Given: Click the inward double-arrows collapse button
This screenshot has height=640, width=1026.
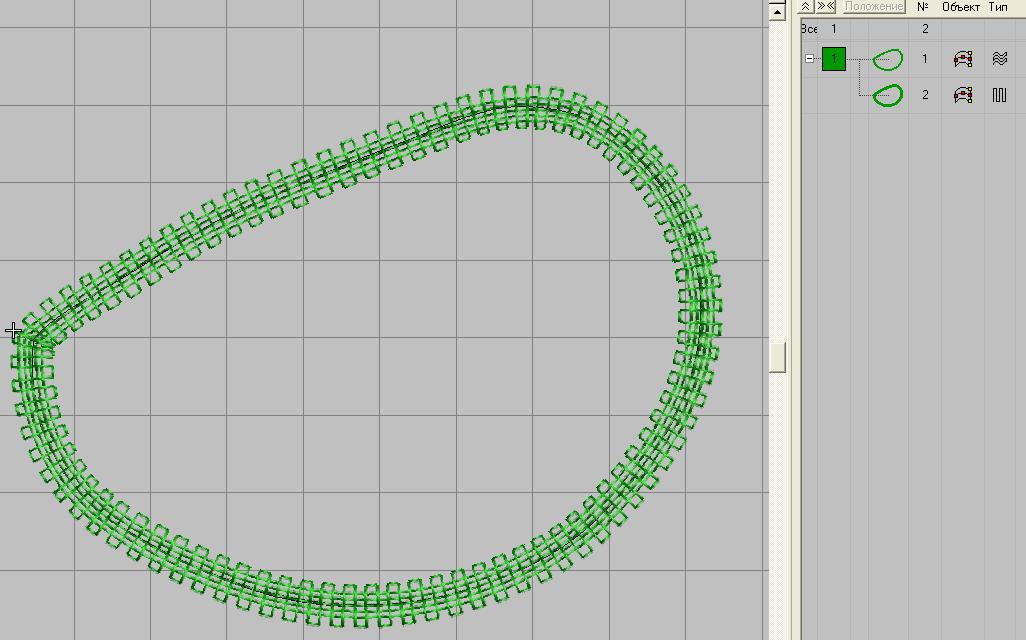Looking at the screenshot, I should pyautogui.click(x=826, y=6).
